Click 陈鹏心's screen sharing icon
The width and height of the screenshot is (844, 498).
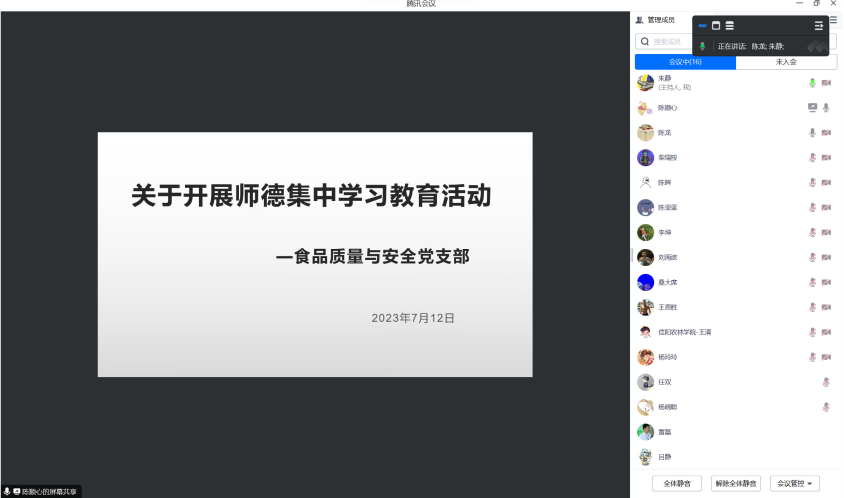pyautogui.click(x=812, y=107)
